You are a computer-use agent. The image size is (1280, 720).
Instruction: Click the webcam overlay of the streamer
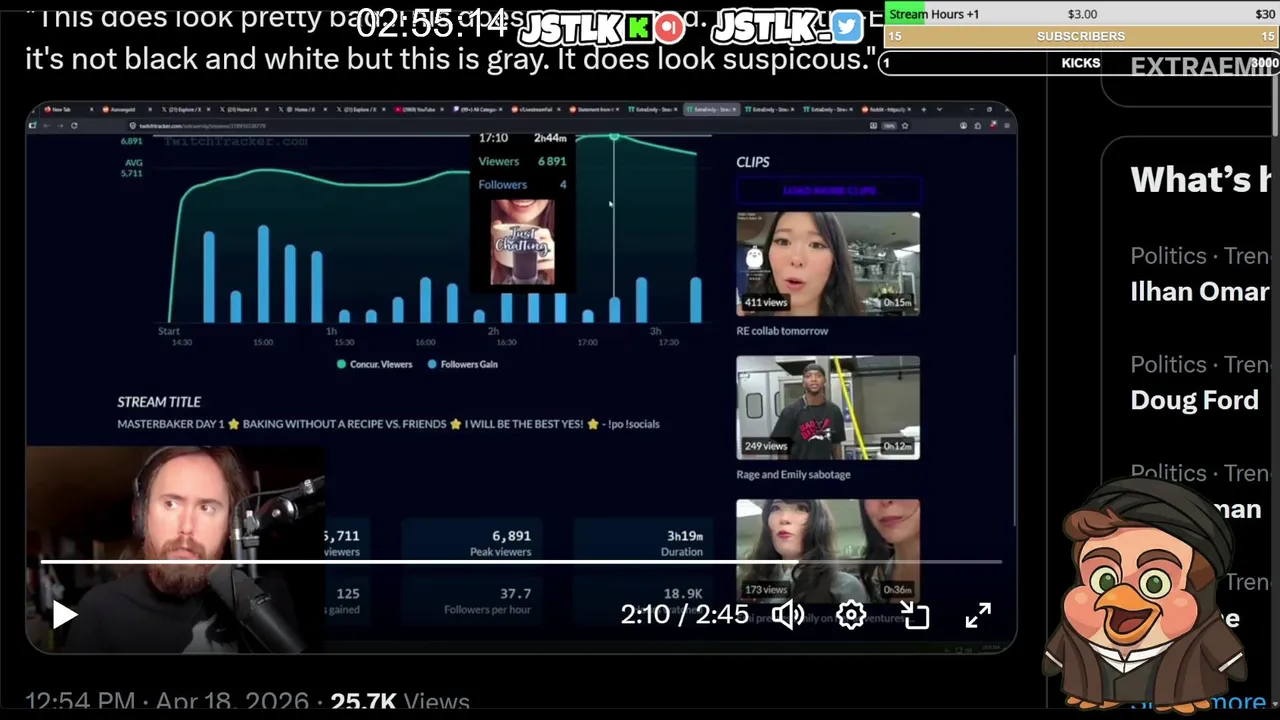[175, 549]
